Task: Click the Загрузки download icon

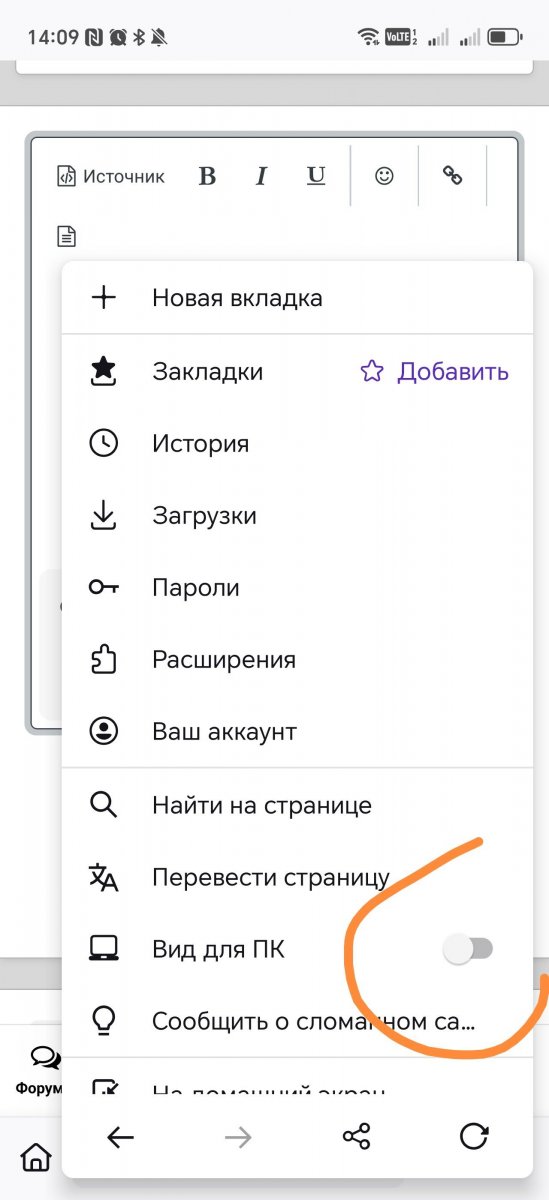Action: [104, 516]
